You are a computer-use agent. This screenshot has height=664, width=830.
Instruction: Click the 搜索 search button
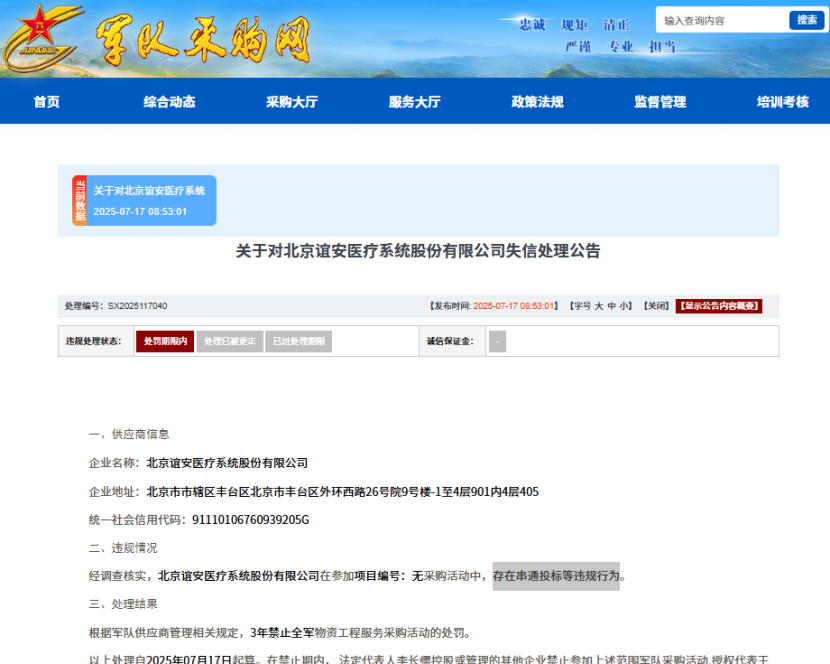click(807, 20)
